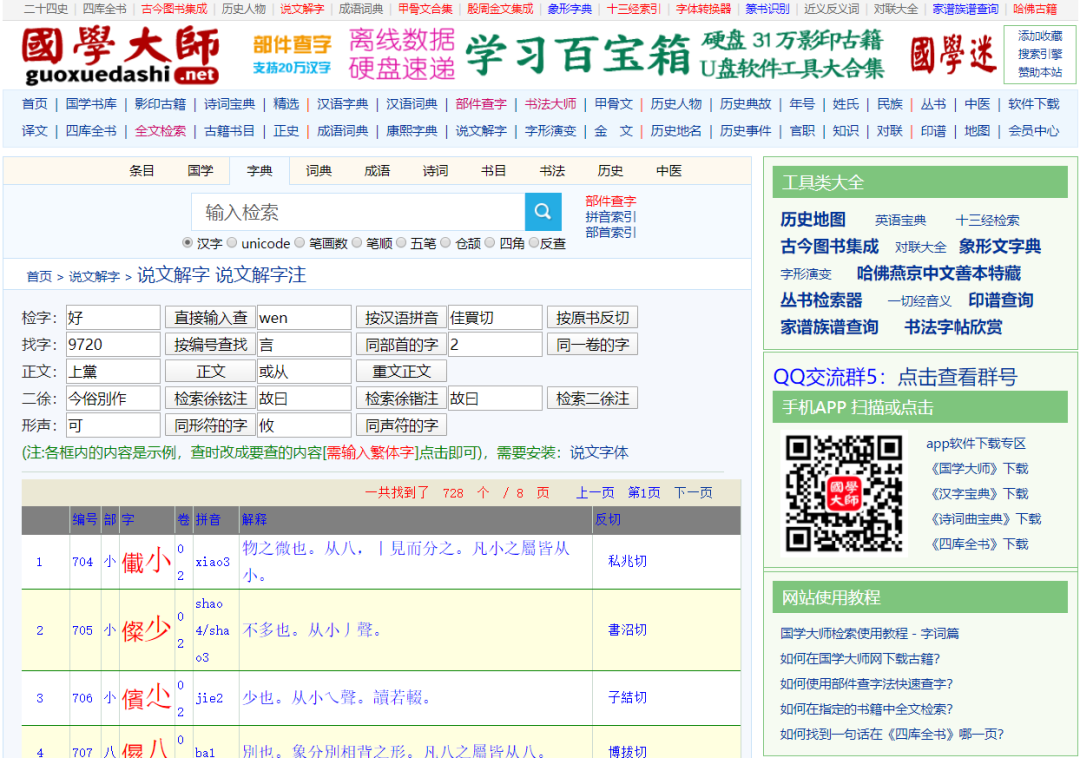Screen dimensions: 1080x758
Task: Select the 五笔 search mode
Action: click(401, 243)
